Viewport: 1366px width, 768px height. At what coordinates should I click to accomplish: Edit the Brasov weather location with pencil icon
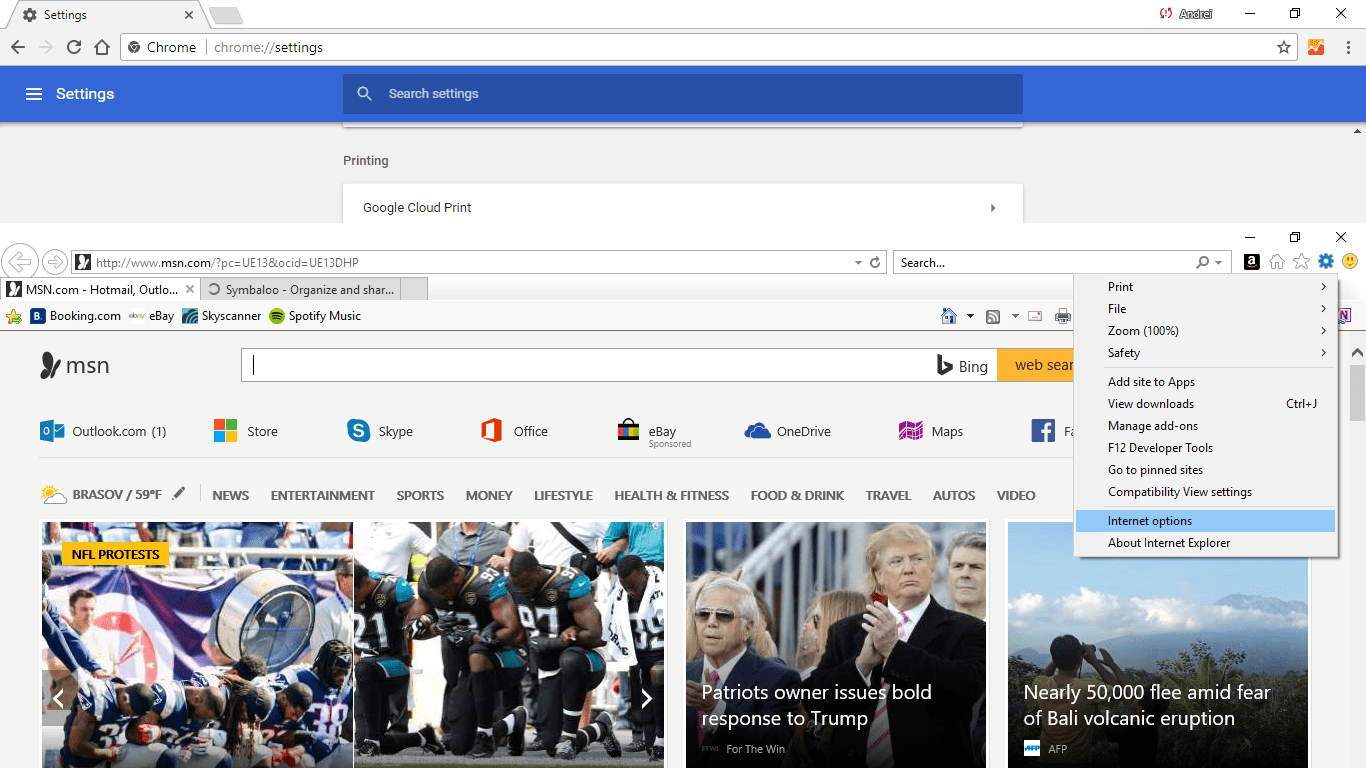[179, 493]
